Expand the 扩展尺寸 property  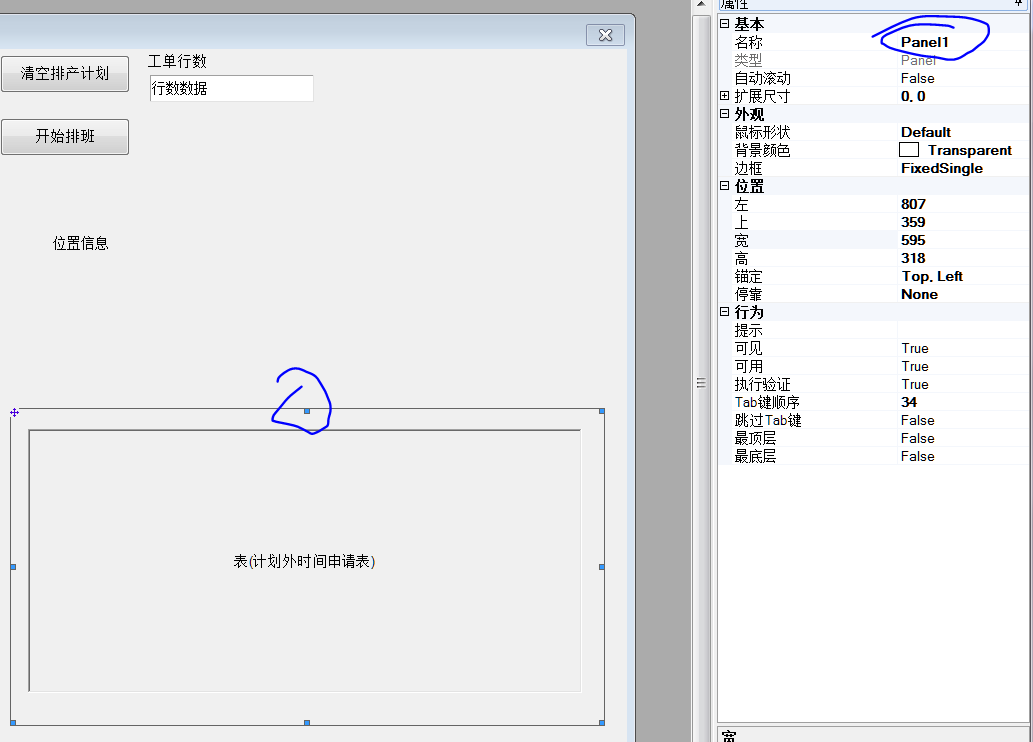(725, 96)
